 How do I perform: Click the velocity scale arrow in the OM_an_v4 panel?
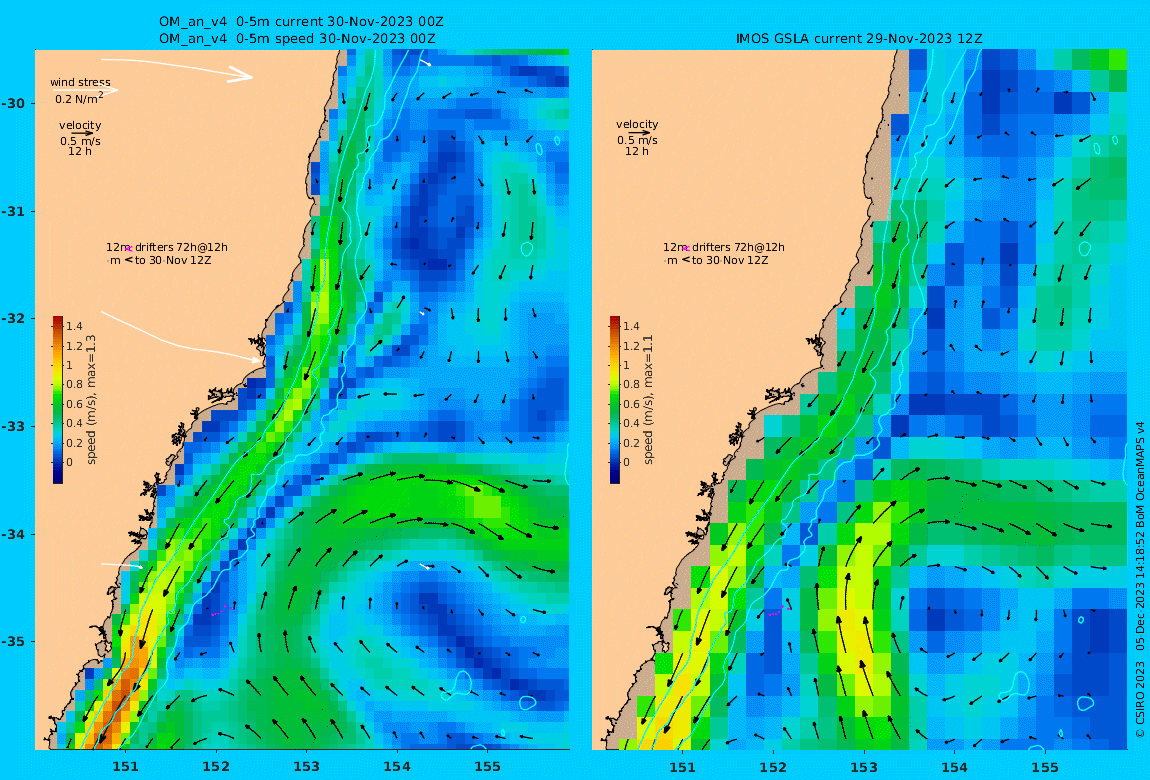tap(83, 133)
